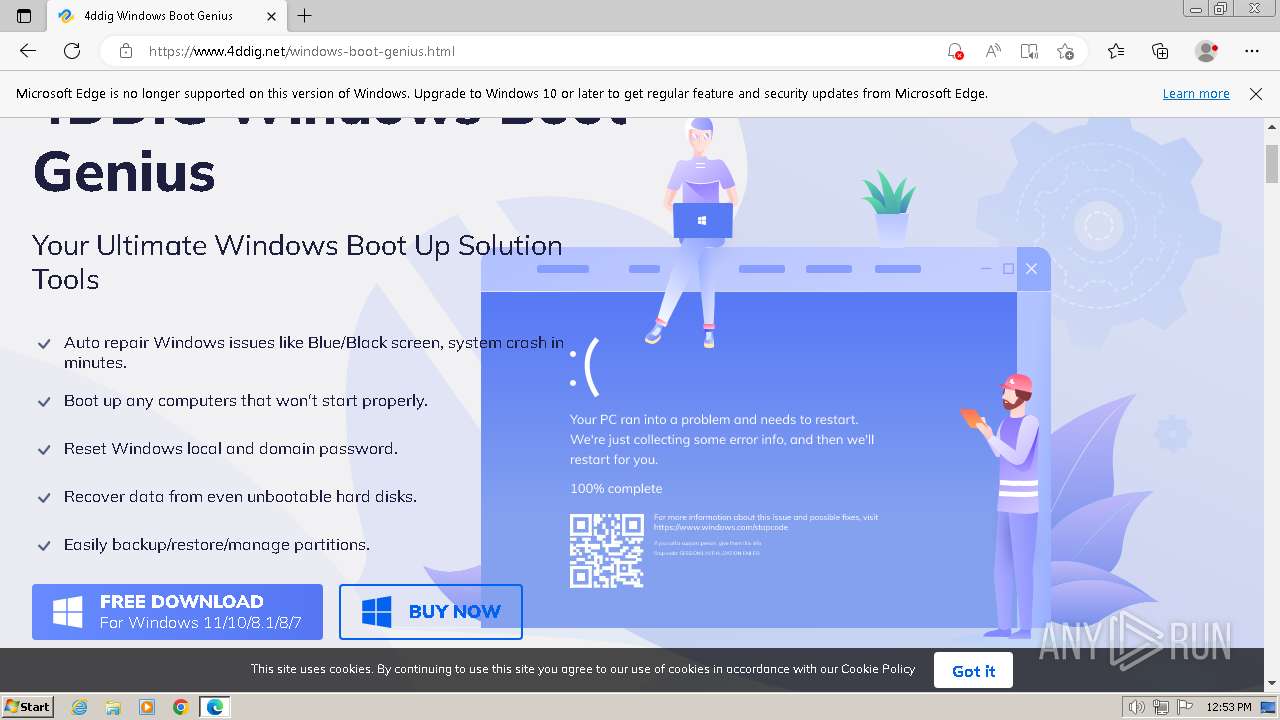Image resolution: width=1280 pixels, height=720 pixels.
Task: Dismiss the Edge unsupported notification bar
Action: tap(1256, 94)
